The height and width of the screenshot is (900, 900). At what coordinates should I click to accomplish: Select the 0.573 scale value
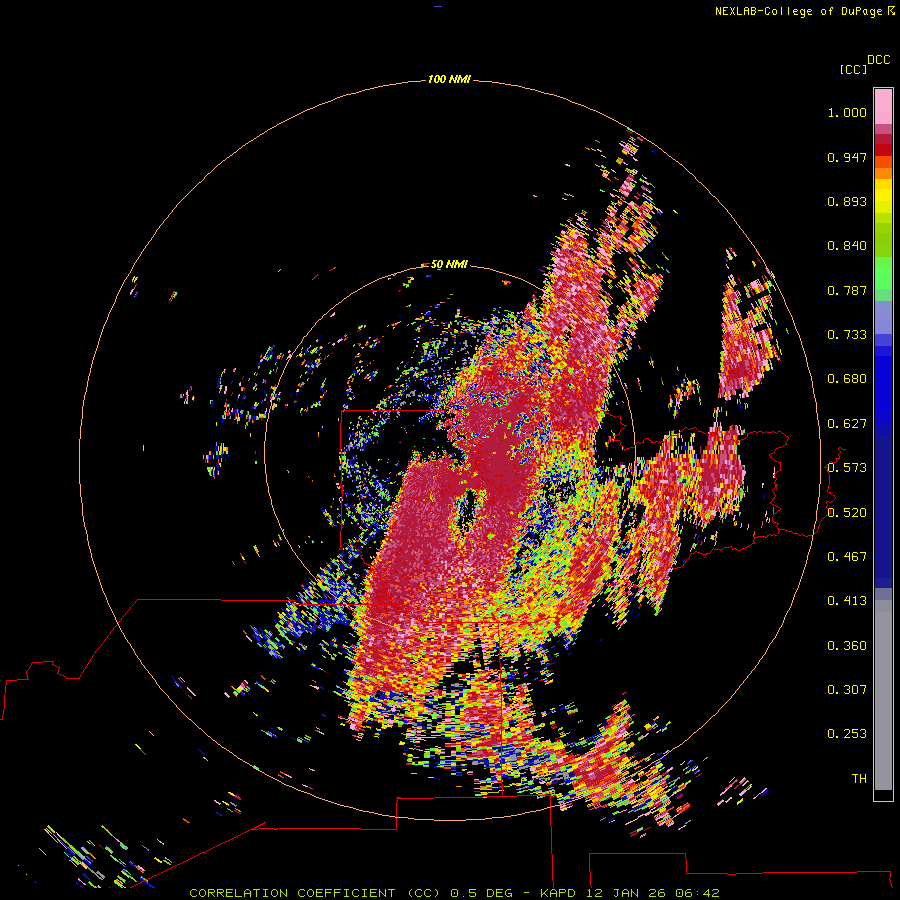click(847, 468)
